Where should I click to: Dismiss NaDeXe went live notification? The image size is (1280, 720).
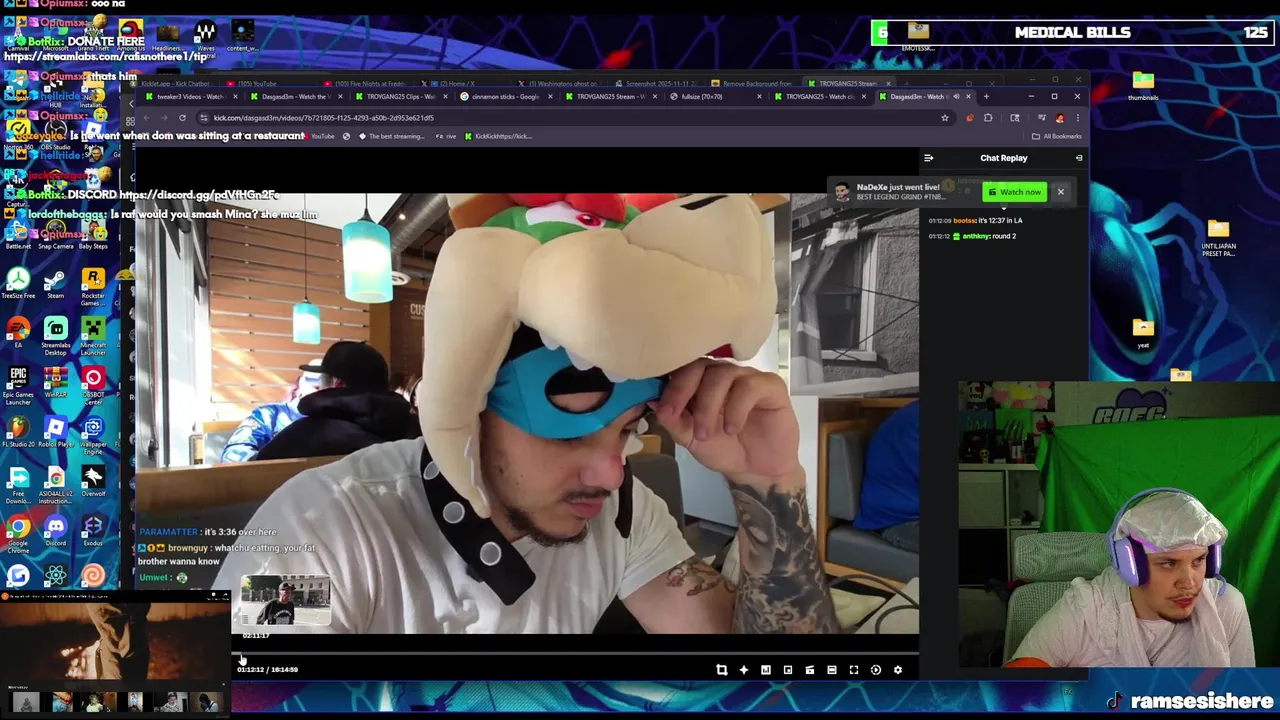point(1060,192)
